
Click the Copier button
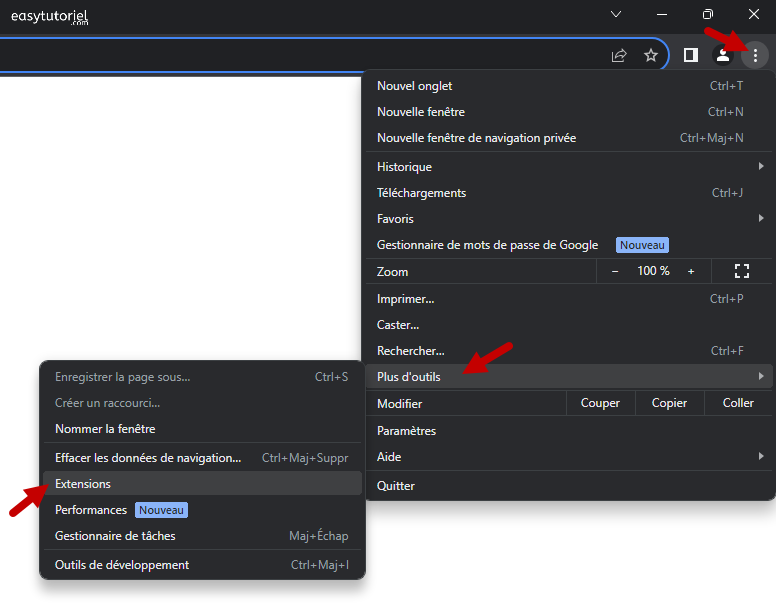pos(669,403)
